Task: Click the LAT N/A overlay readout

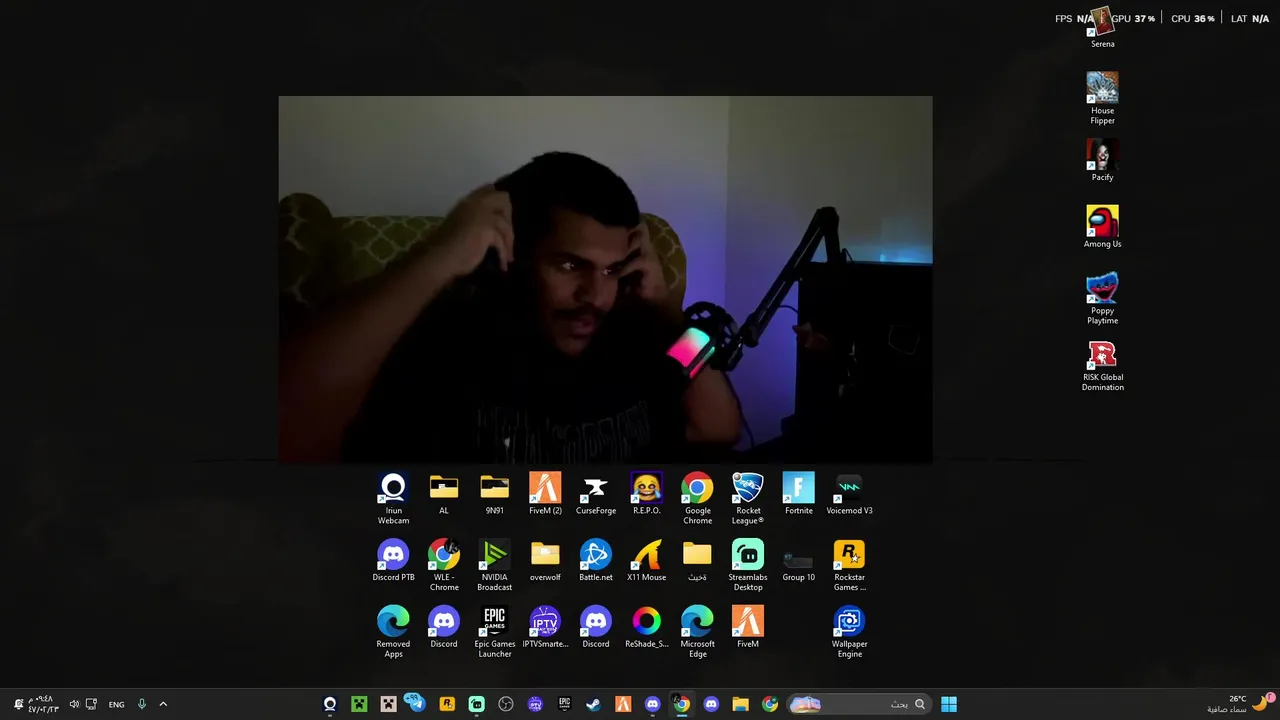Action: tap(1250, 19)
